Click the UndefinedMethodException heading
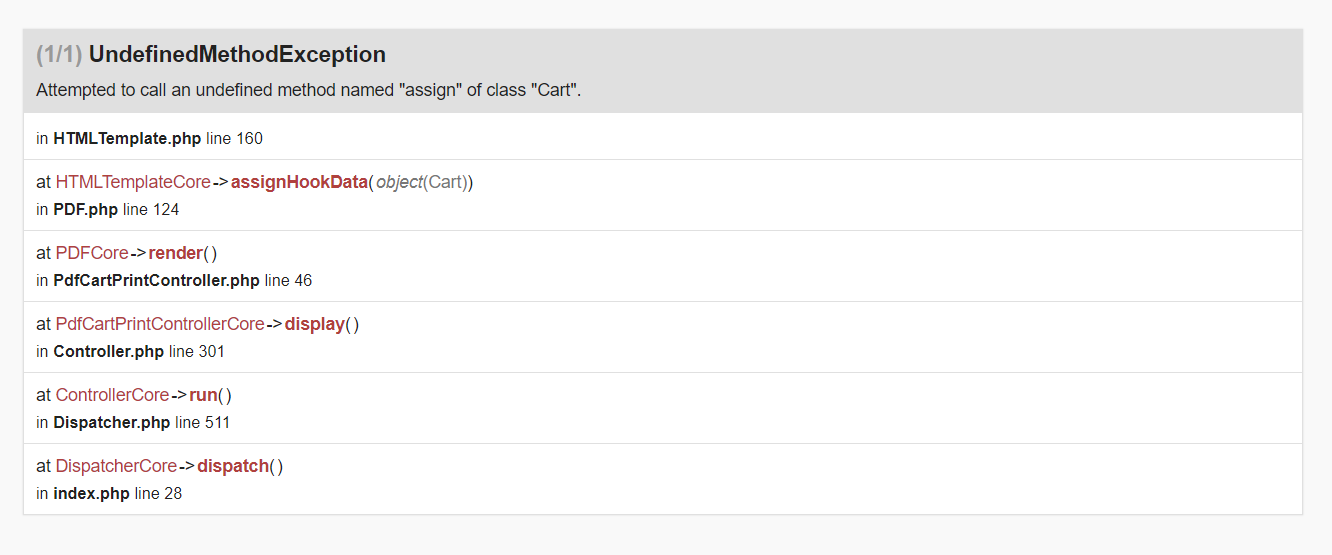 (237, 54)
